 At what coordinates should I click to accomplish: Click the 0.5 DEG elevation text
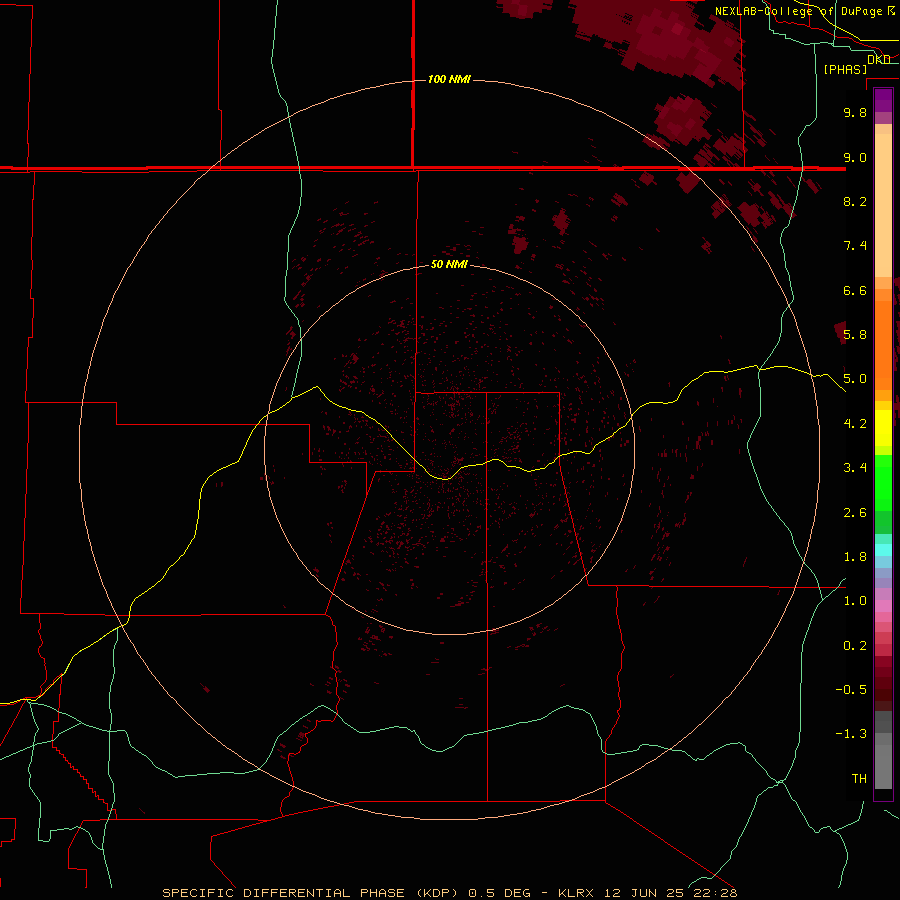click(497, 893)
